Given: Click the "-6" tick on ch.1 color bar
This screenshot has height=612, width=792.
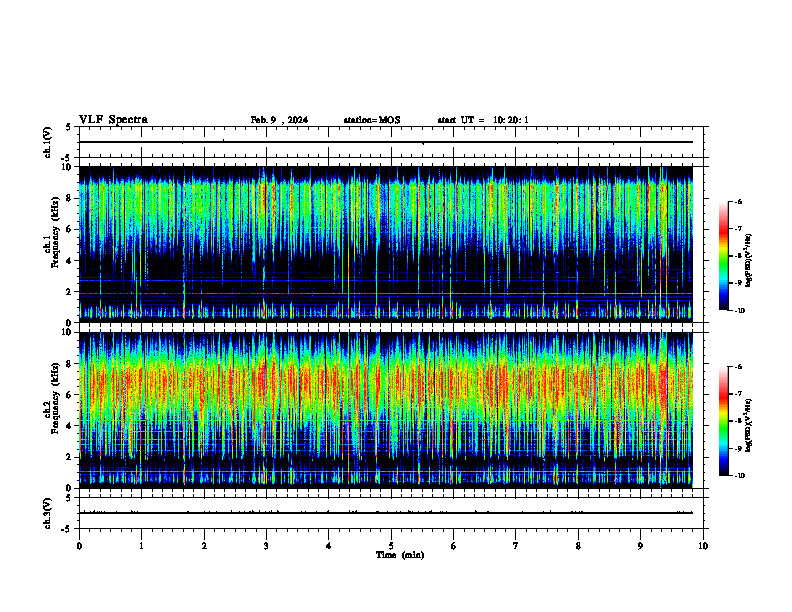Looking at the screenshot, I should click(x=739, y=201).
